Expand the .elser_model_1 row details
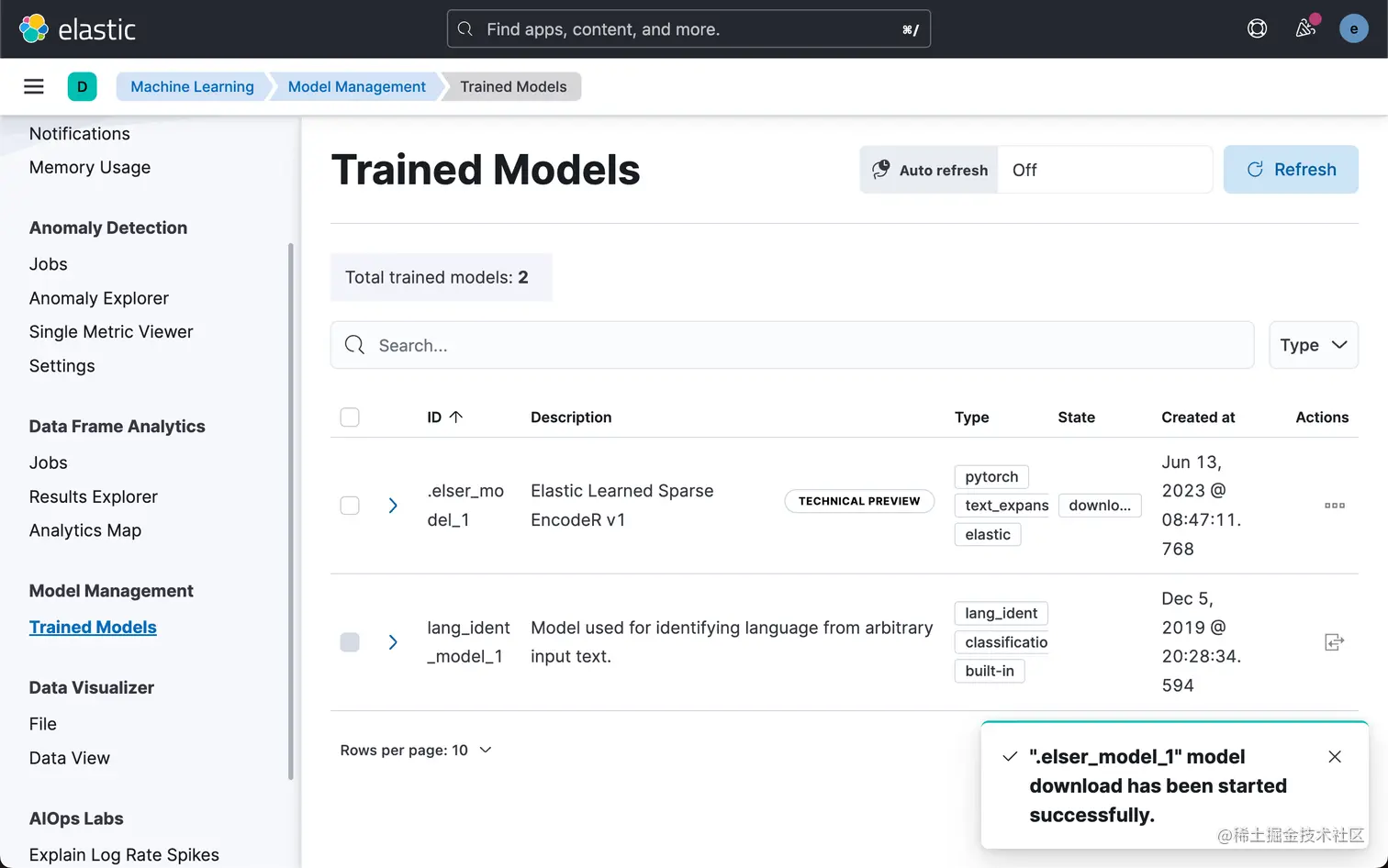Viewport: 1388px width, 868px height. pos(393,506)
